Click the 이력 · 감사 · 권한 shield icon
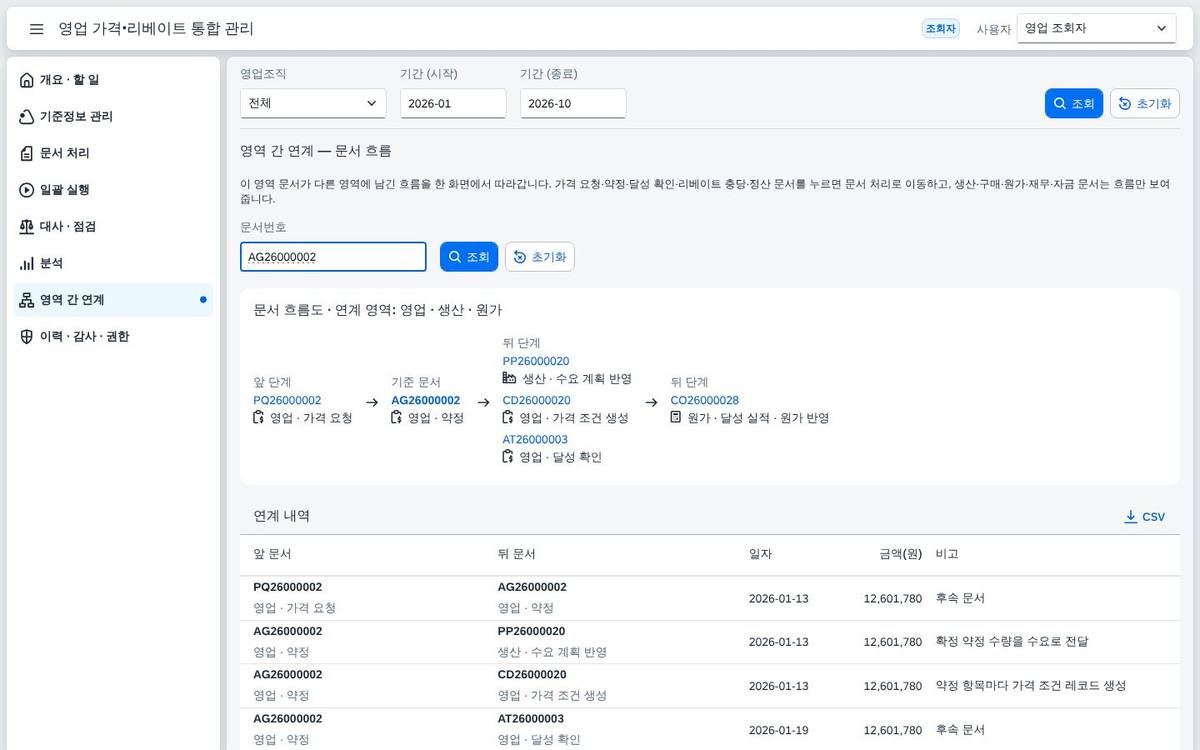The height and width of the screenshot is (750, 1200). tap(27, 337)
